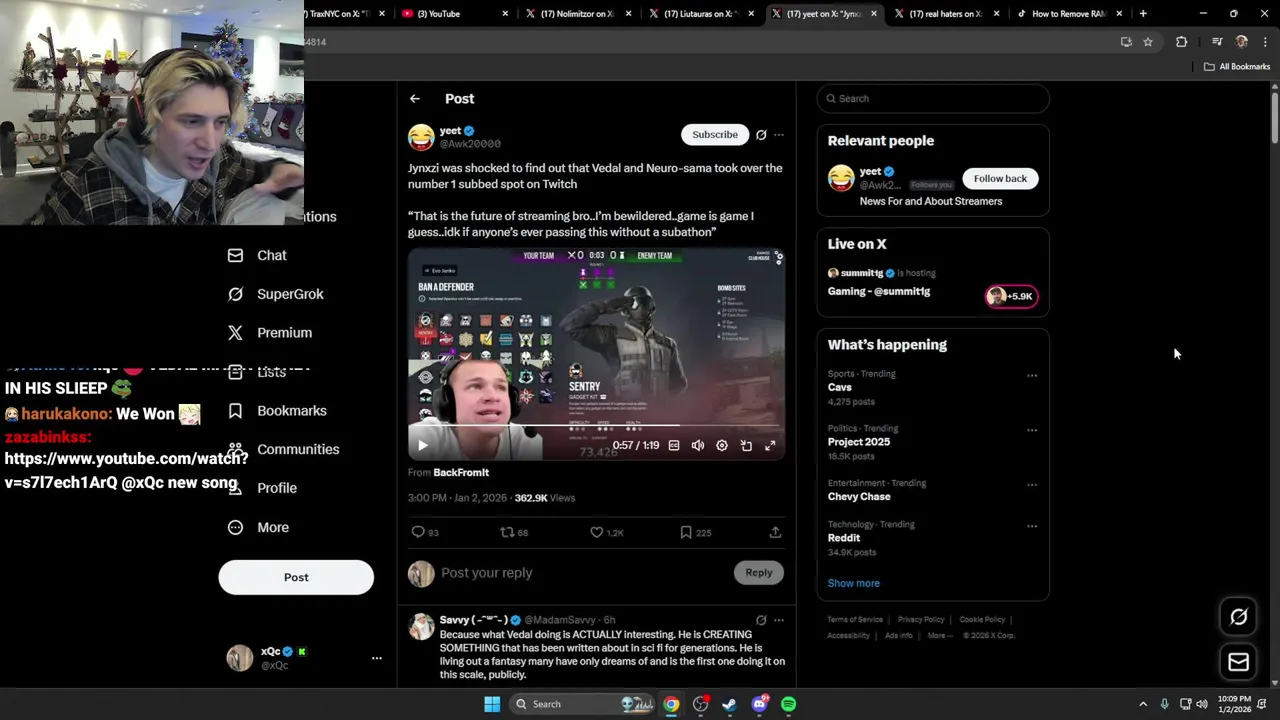Go back using the Post arrow
Image resolution: width=1280 pixels, height=720 pixels.
click(x=414, y=99)
